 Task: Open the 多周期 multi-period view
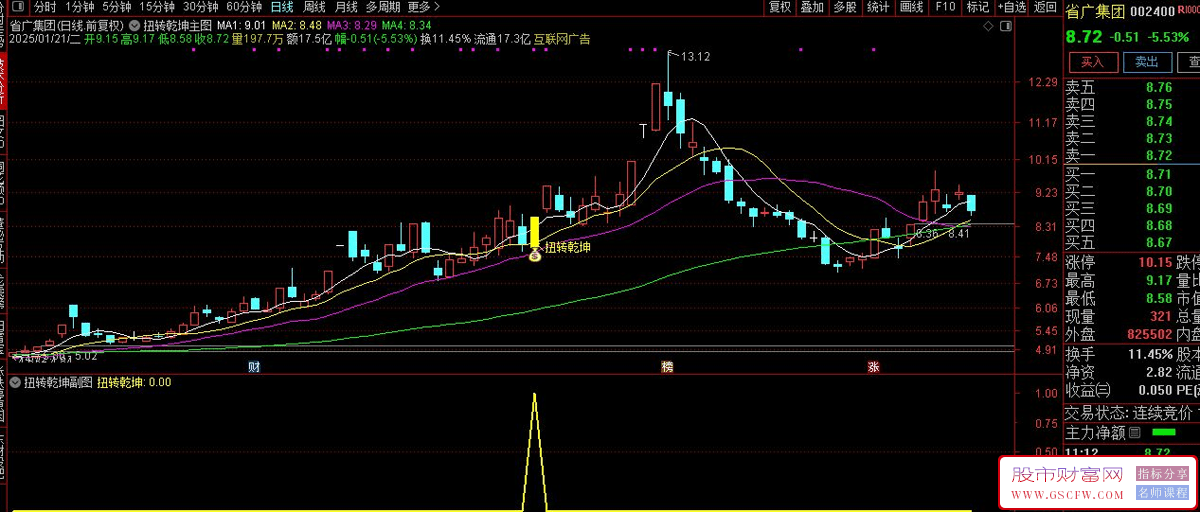pos(384,7)
